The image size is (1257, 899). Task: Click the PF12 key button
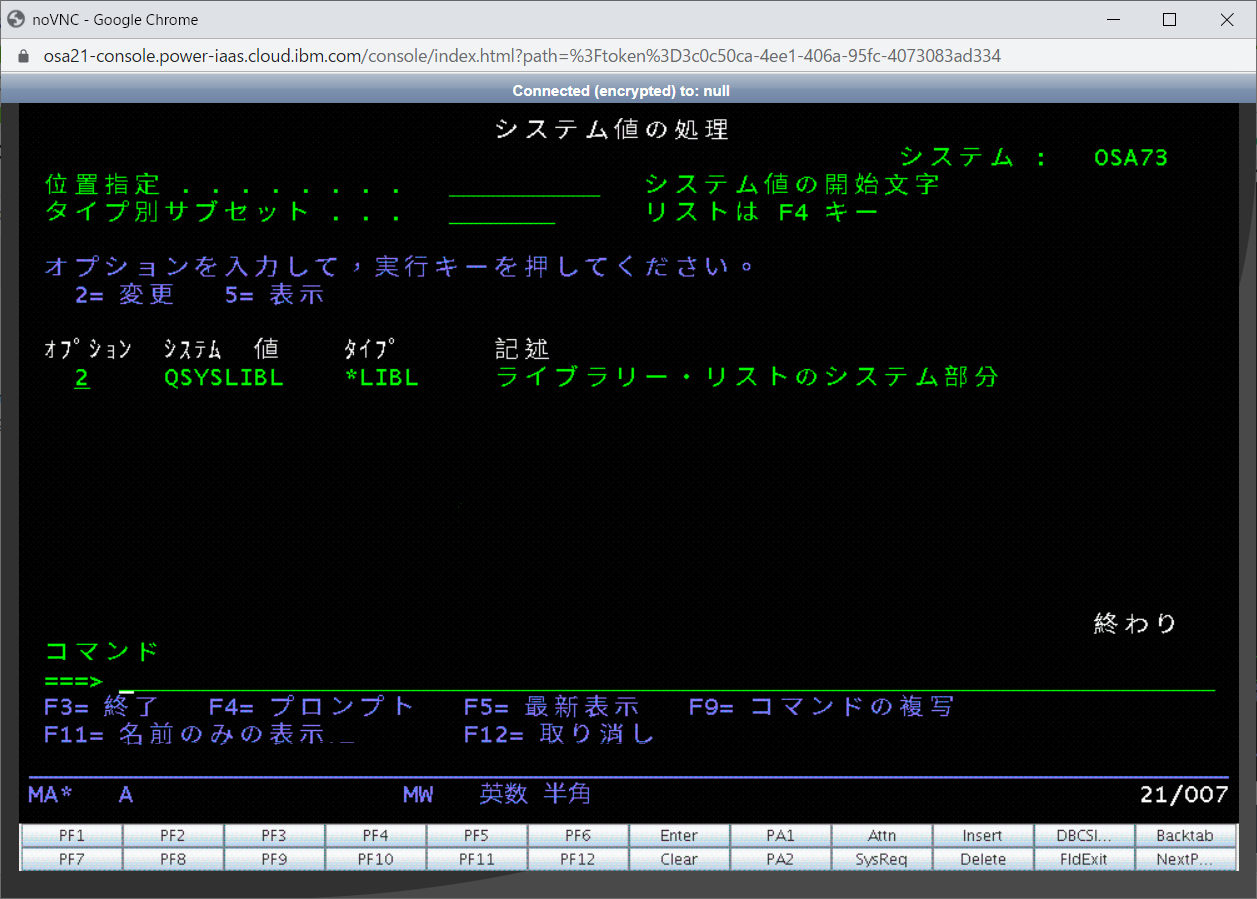(578, 859)
